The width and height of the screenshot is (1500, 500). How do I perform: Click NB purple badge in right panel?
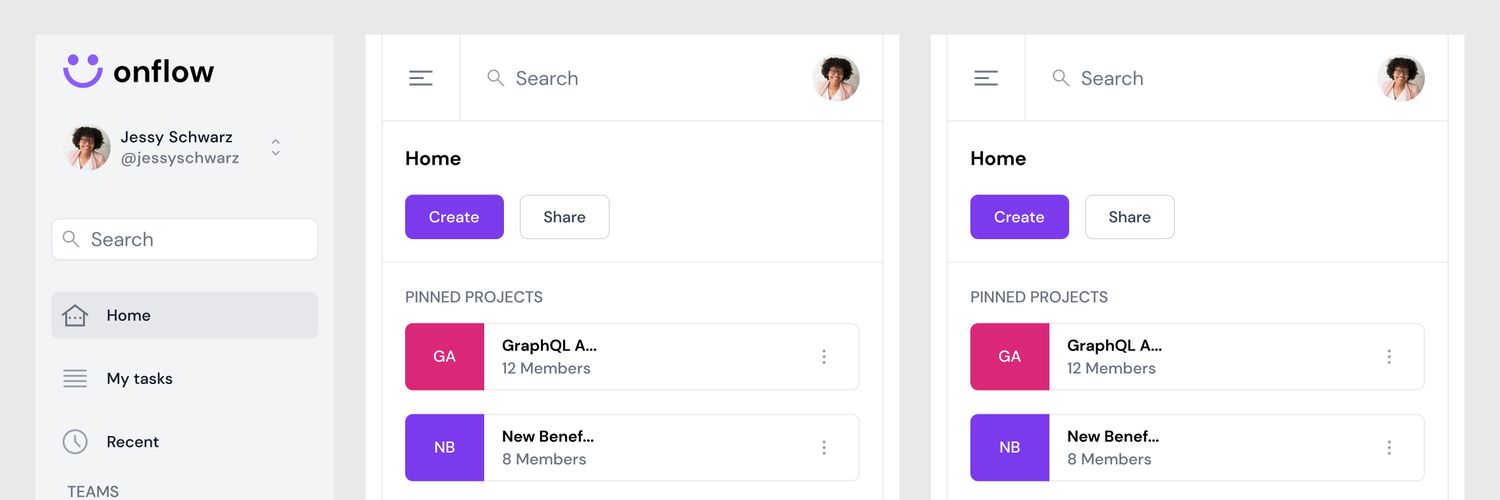point(1009,447)
